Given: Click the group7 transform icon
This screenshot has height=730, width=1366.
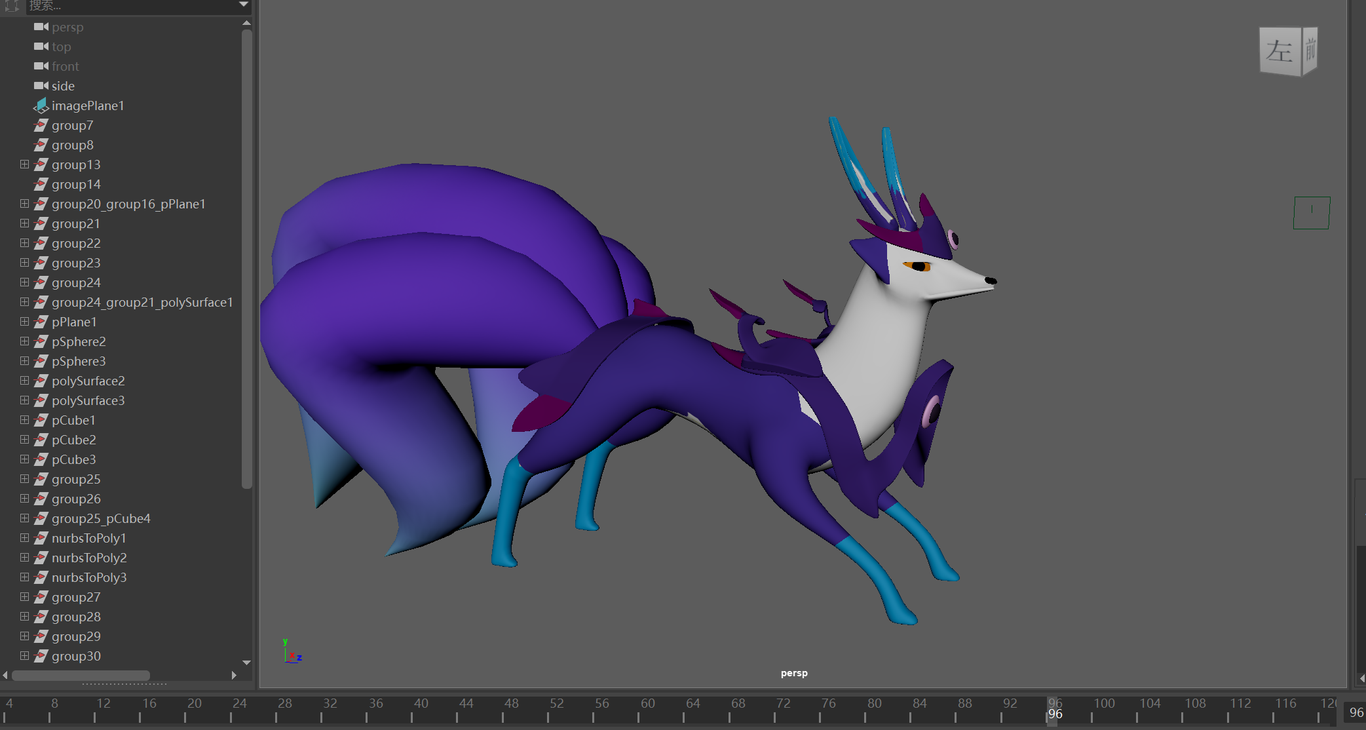Looking at the screenshot, I should 41,125.
